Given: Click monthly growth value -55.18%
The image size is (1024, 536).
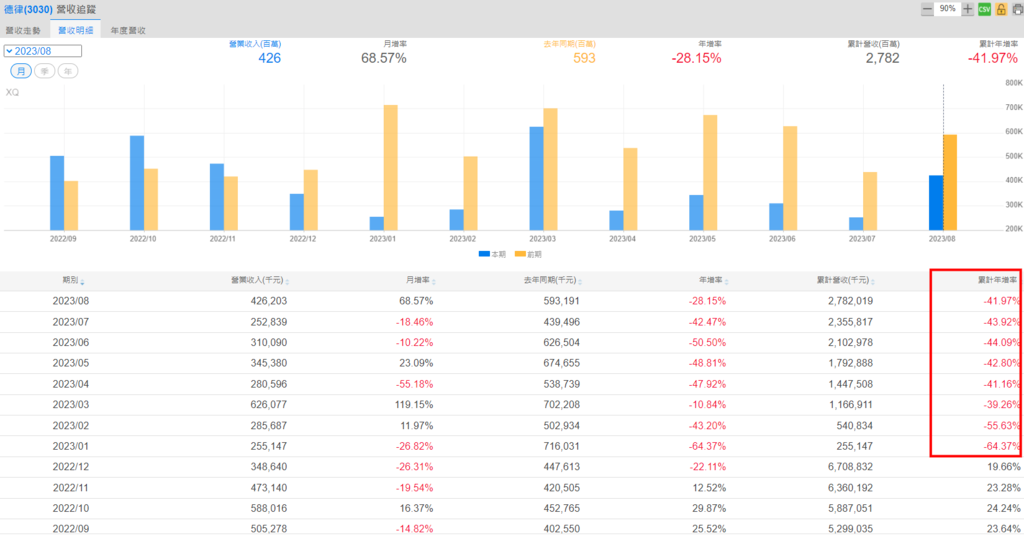Looking at the screenshot, I should point(414,384).
